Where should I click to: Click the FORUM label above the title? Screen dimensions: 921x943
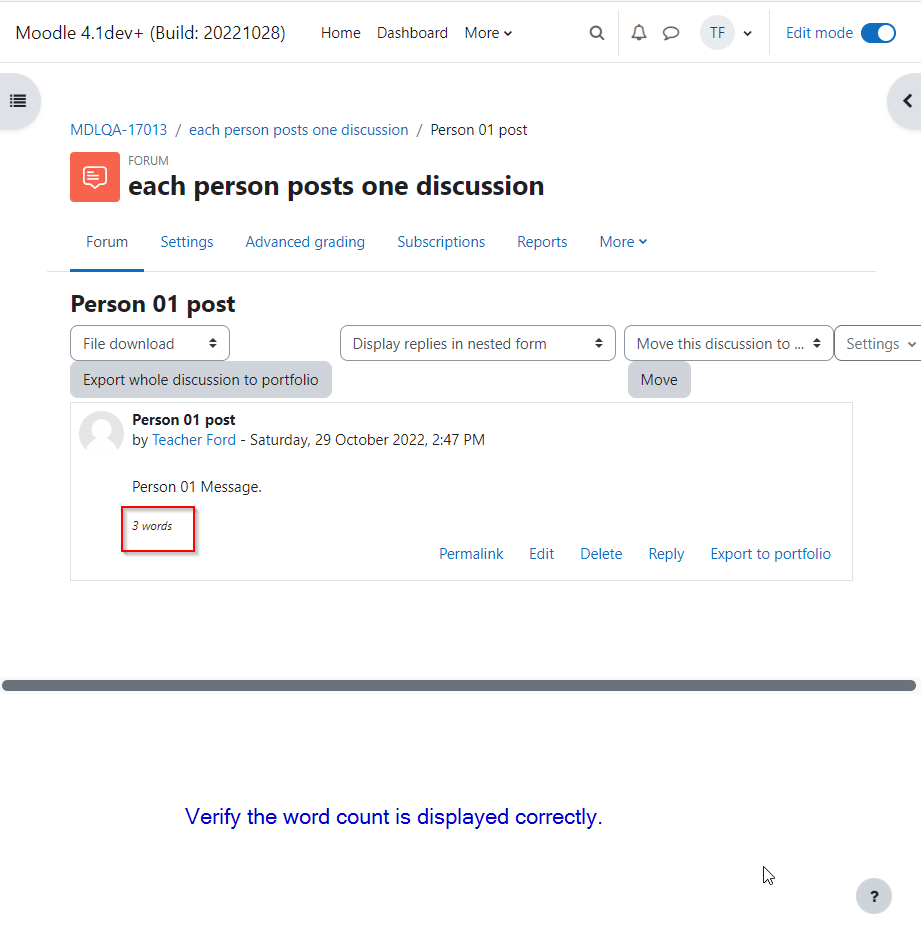[148, 161]
